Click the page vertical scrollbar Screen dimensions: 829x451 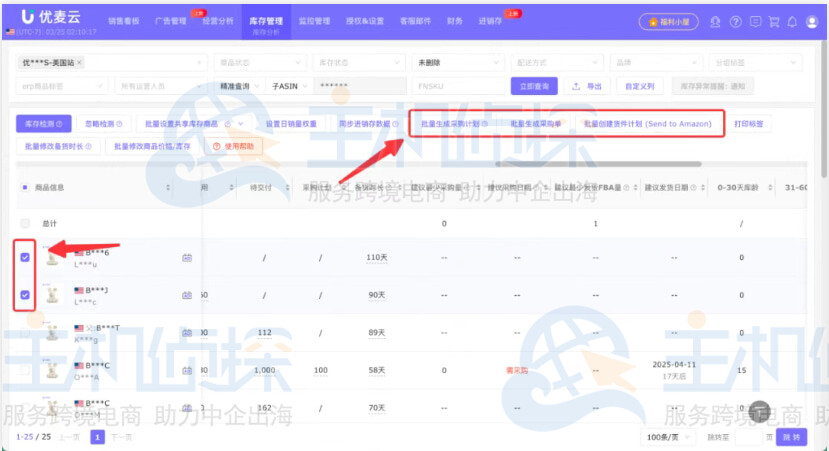click(824, 111)
